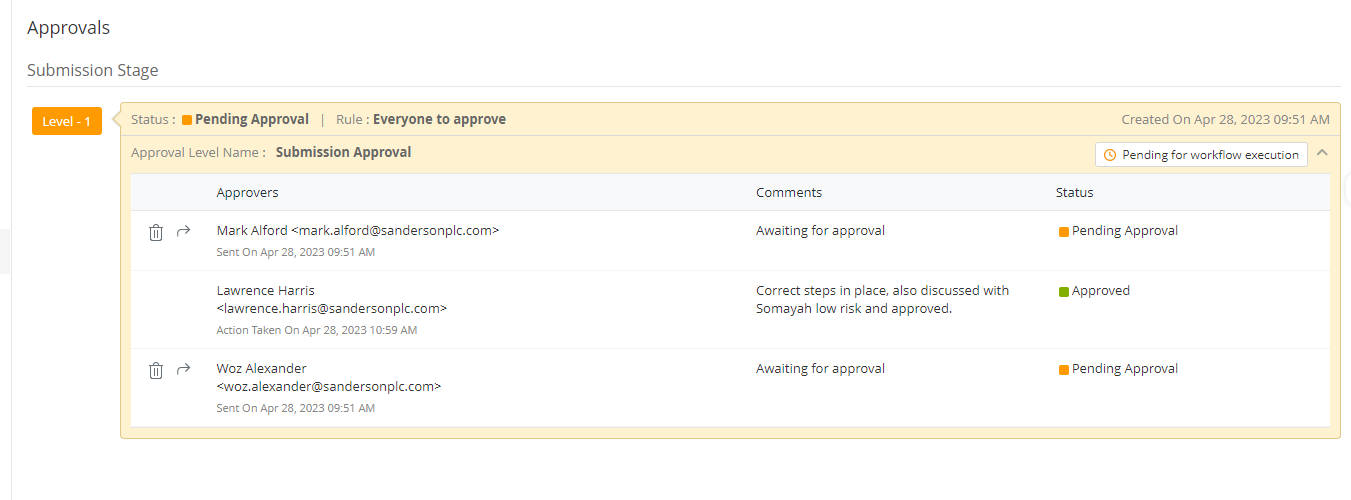1351x500 pixels.
Task: Remove Woz Alexander using trash icon
Action: point(156,370)
